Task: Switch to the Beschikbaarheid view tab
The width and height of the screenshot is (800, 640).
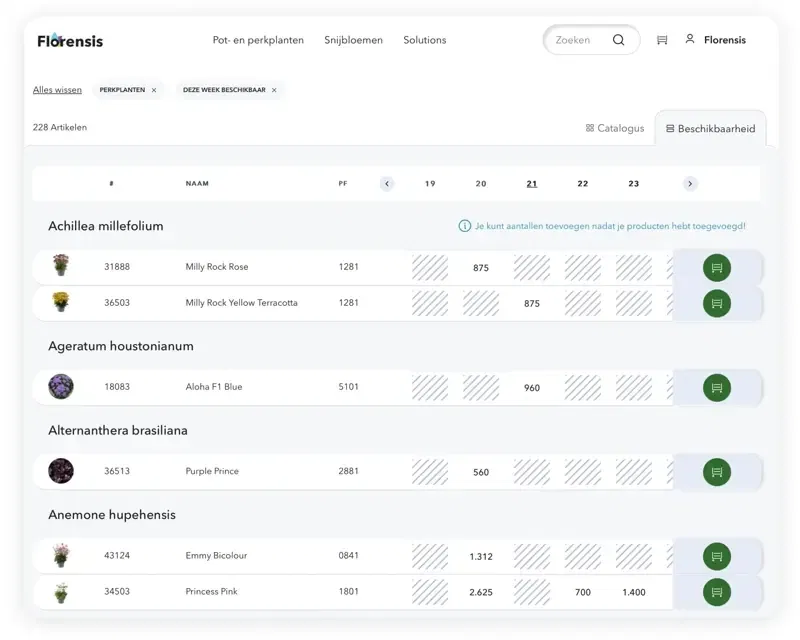Action: 710,129
